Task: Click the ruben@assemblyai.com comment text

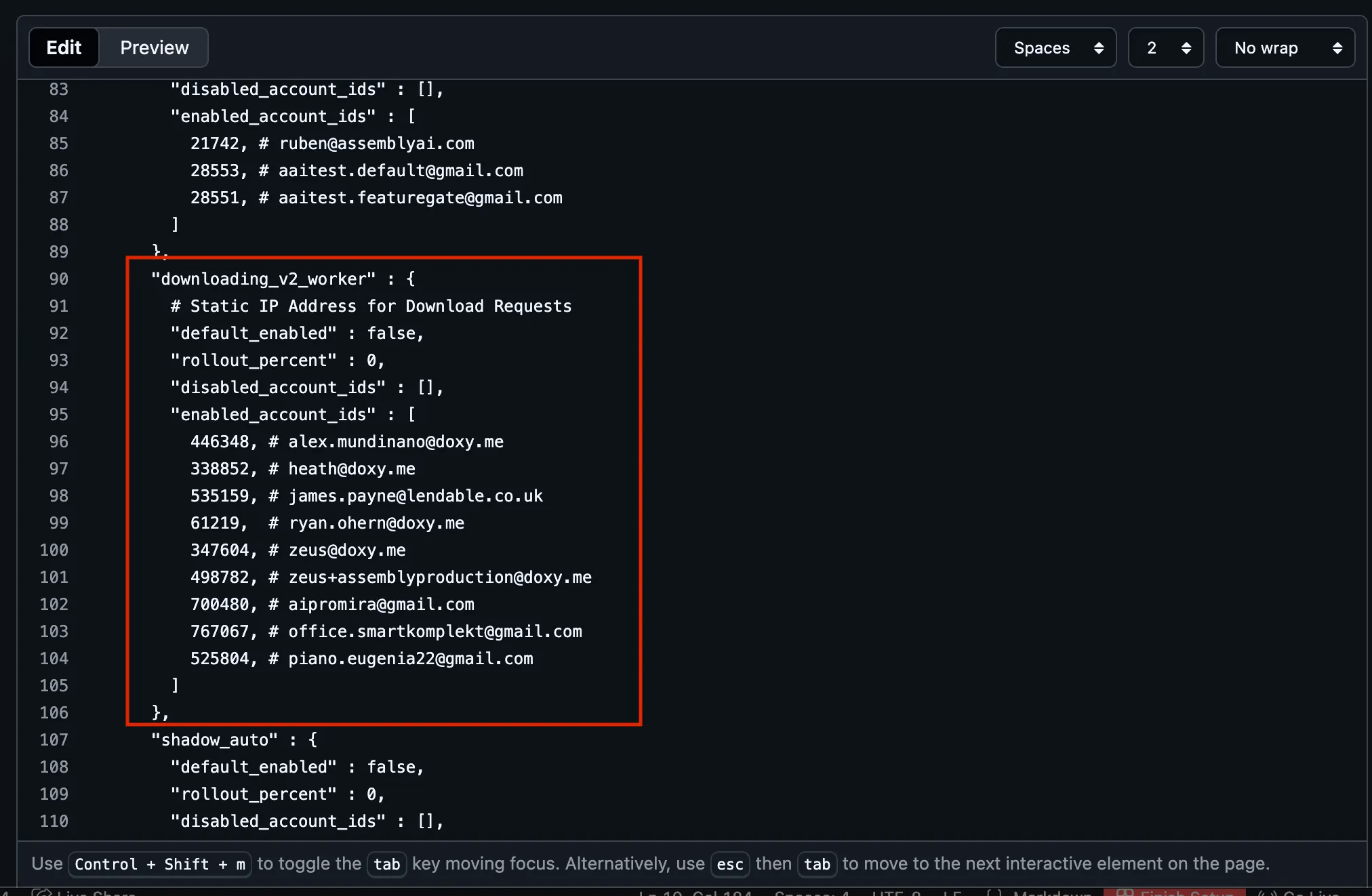Action: click(377, 143)
